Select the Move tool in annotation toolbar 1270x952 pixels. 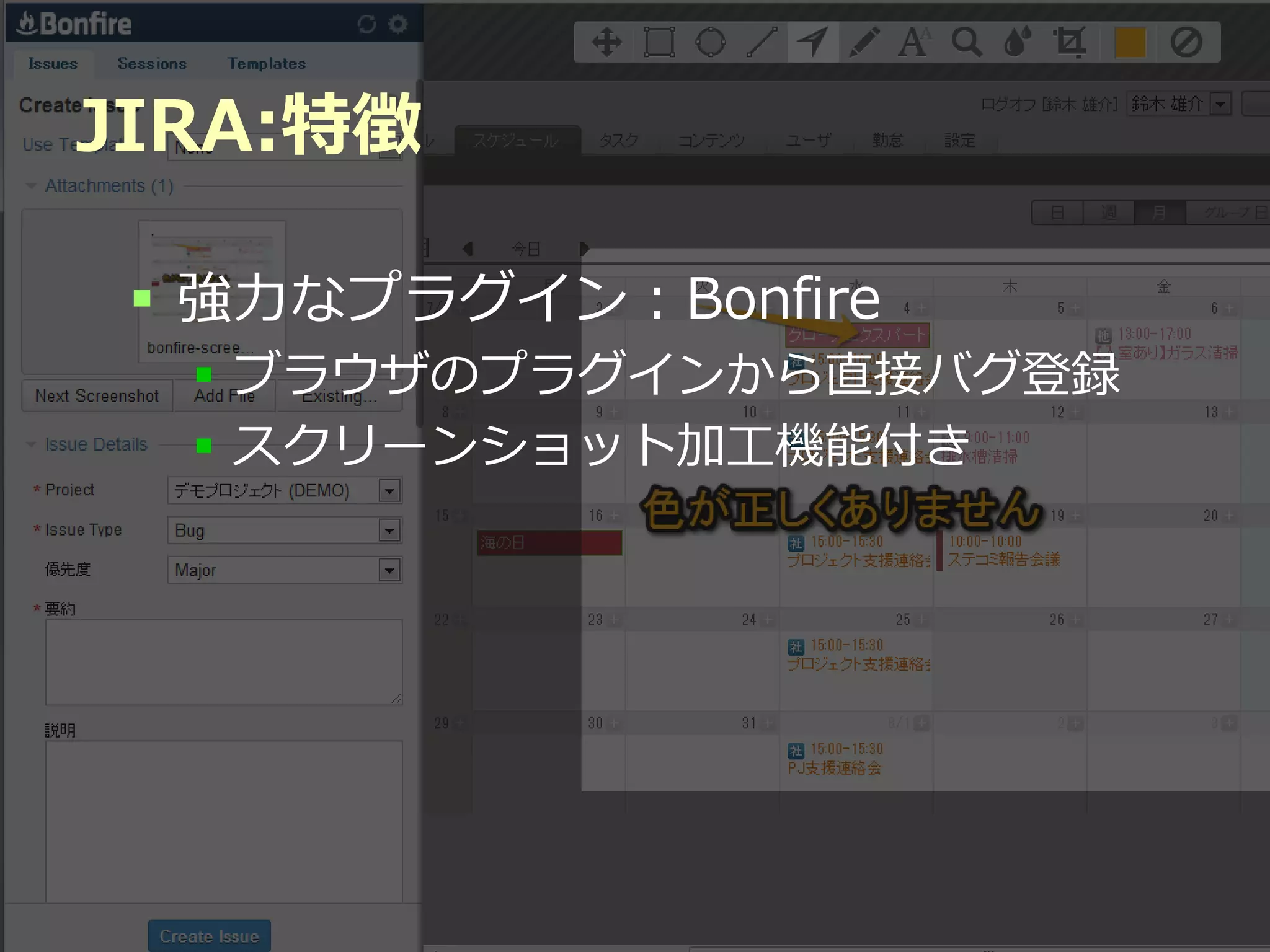click(606, 42)
